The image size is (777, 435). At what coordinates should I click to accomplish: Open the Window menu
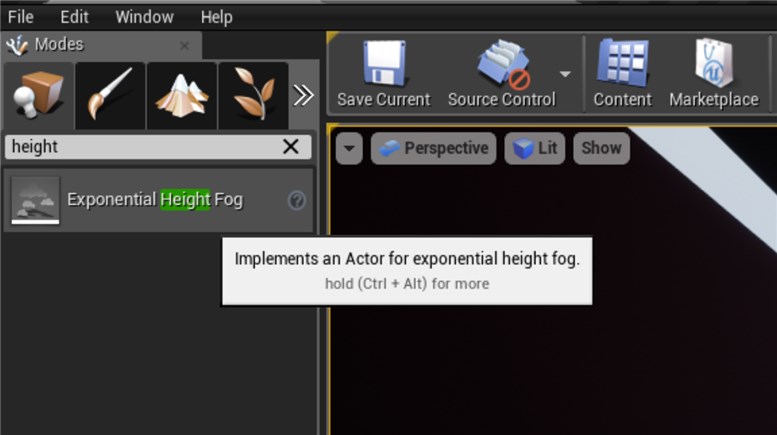click(x=144, y=17)
